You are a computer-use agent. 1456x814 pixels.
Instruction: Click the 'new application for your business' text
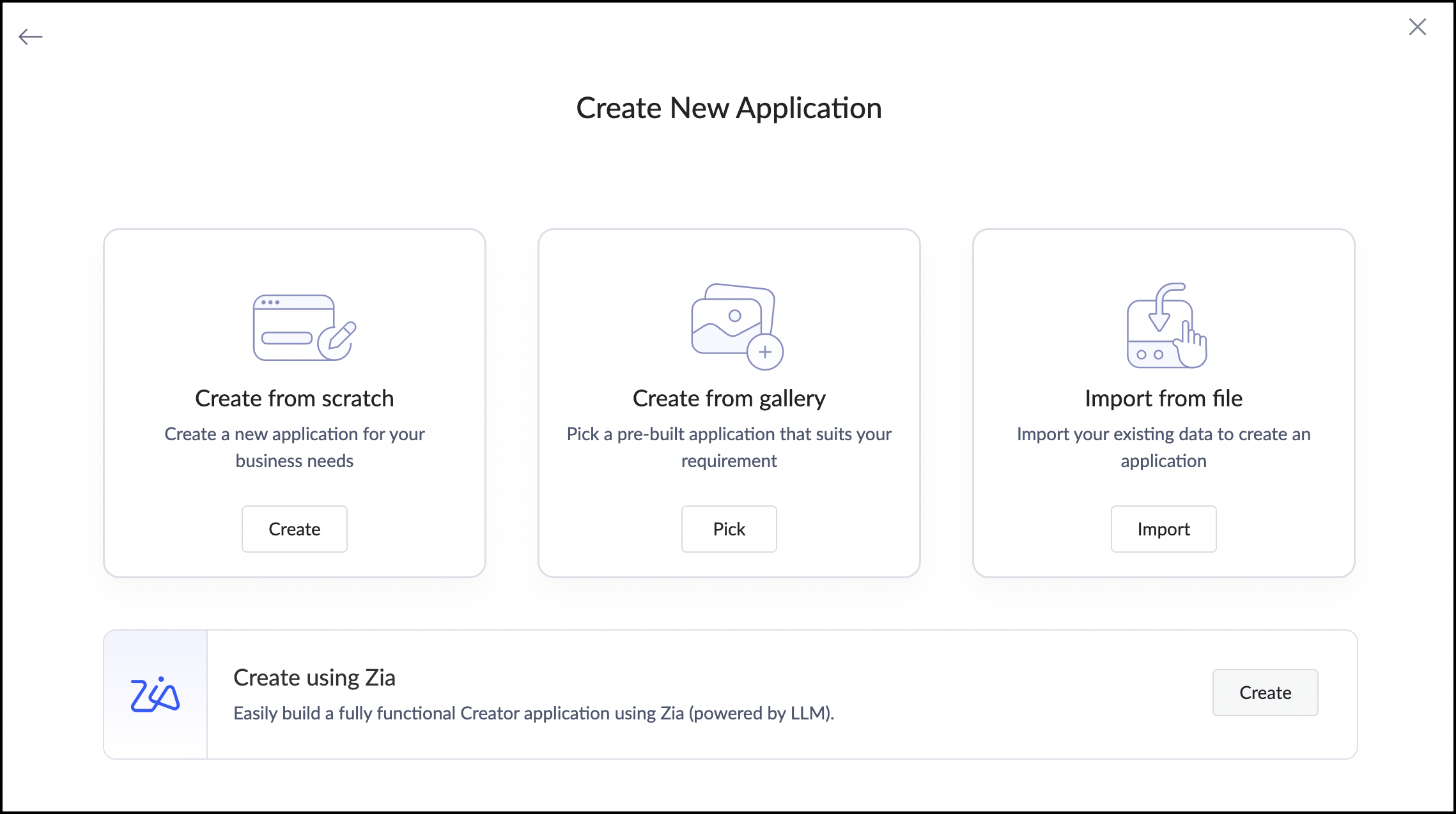pos(294,447)
